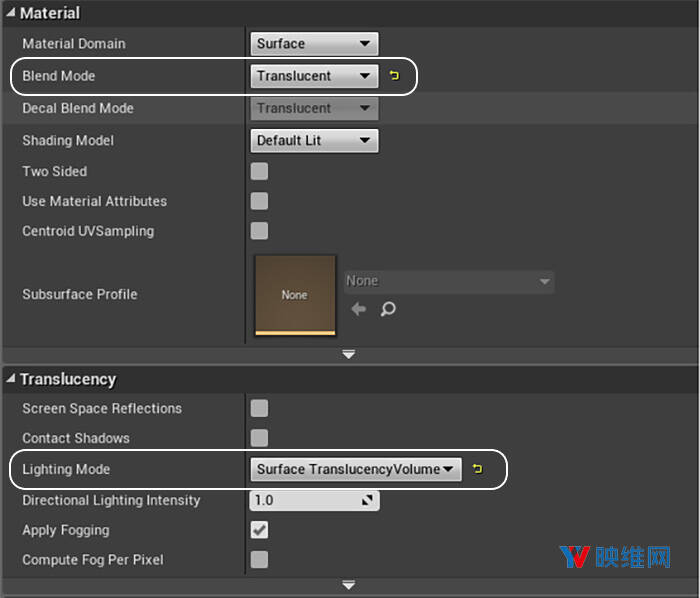Expand advanced Material options arrow
Viewport: 700px width, 598px height.
coord(349,354)
